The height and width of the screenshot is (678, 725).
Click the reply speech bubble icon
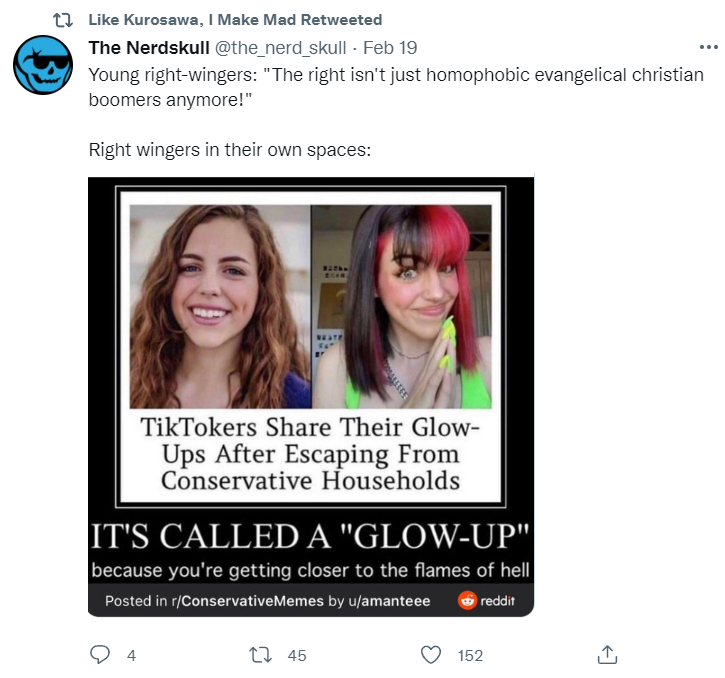tap(100, 655)
